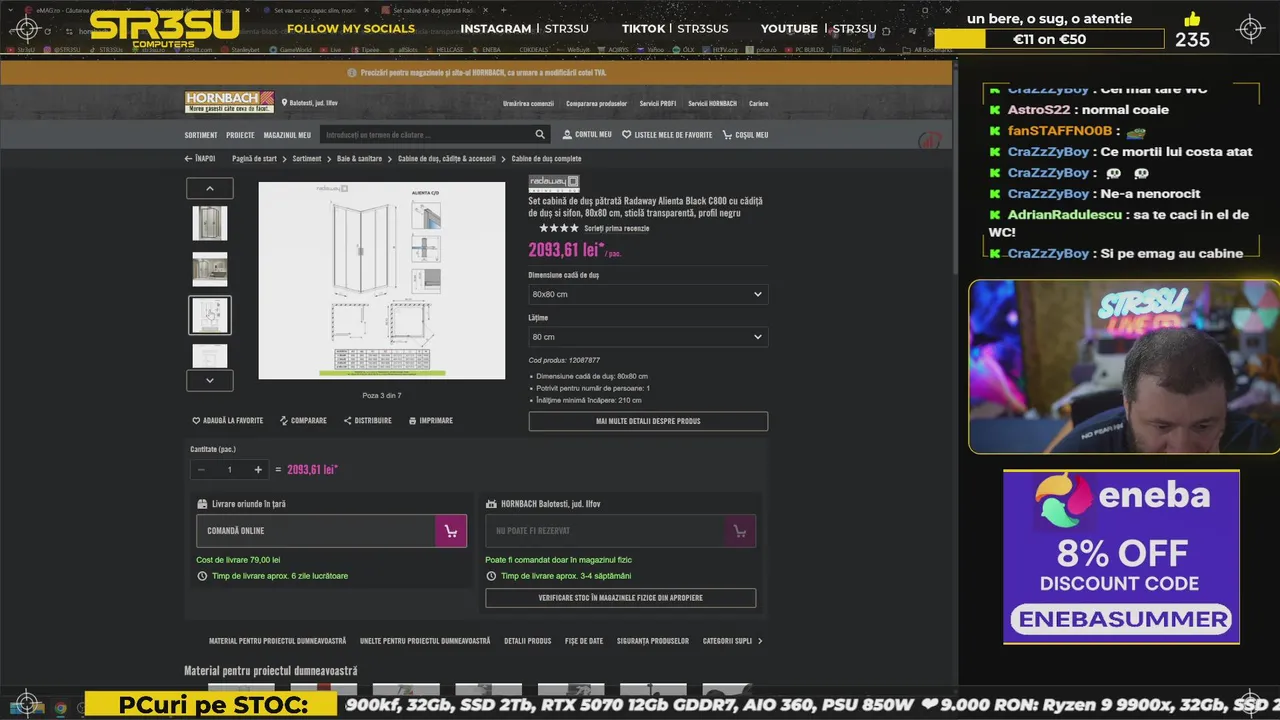Open Sortiment menu
1280x720 pixels.
pyautogui.click(x=201, y=135)
